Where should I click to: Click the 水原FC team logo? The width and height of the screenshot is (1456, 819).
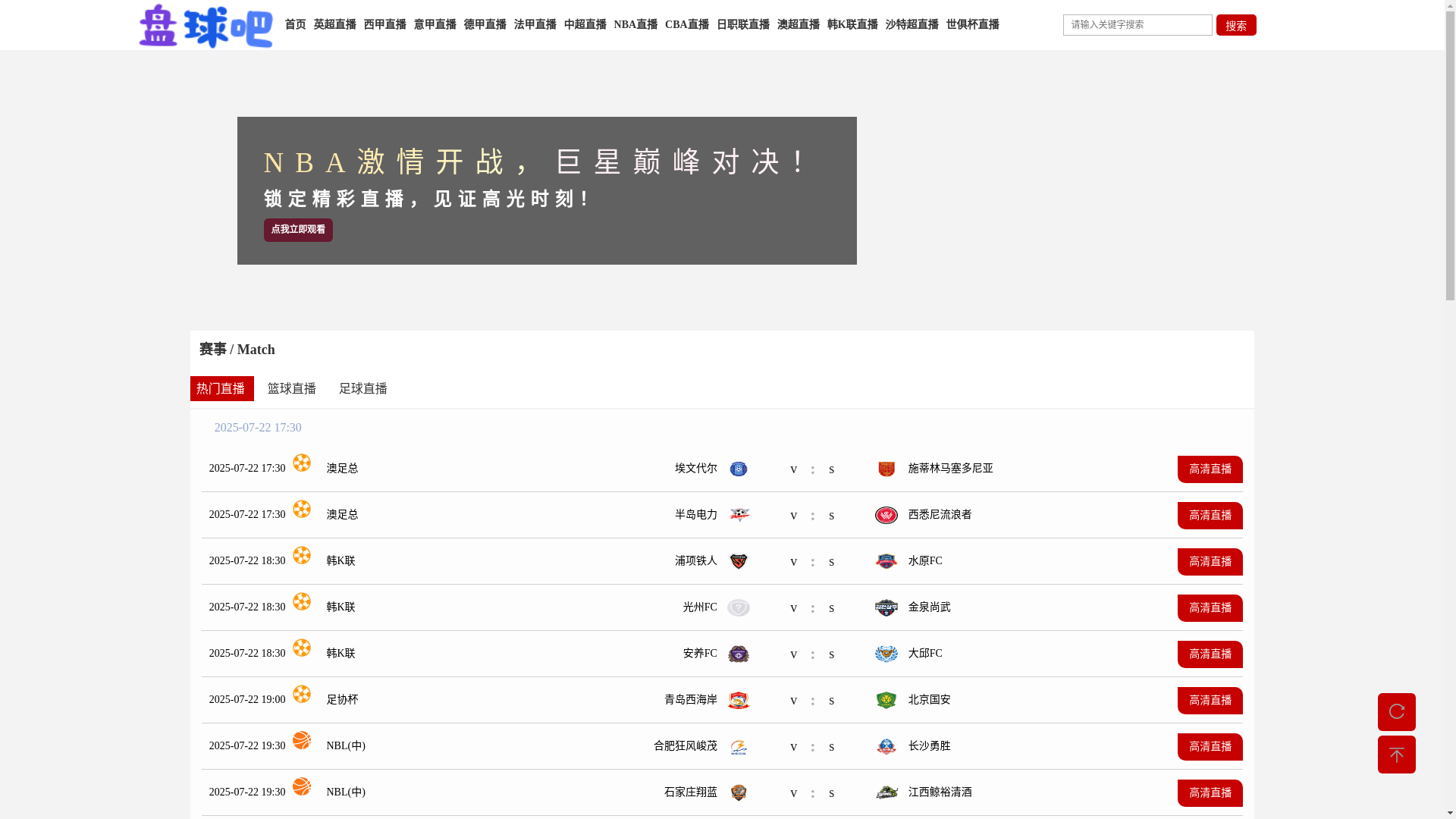pyautogui.click(x=886, y=562)
